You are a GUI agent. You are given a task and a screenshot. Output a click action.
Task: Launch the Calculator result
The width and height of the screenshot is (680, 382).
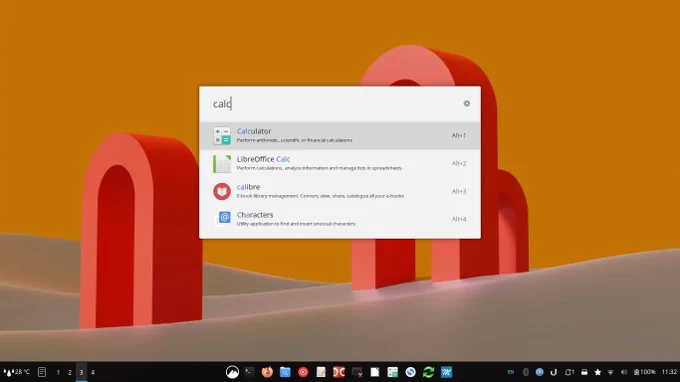pyautogui.click(x=340, y=136)
